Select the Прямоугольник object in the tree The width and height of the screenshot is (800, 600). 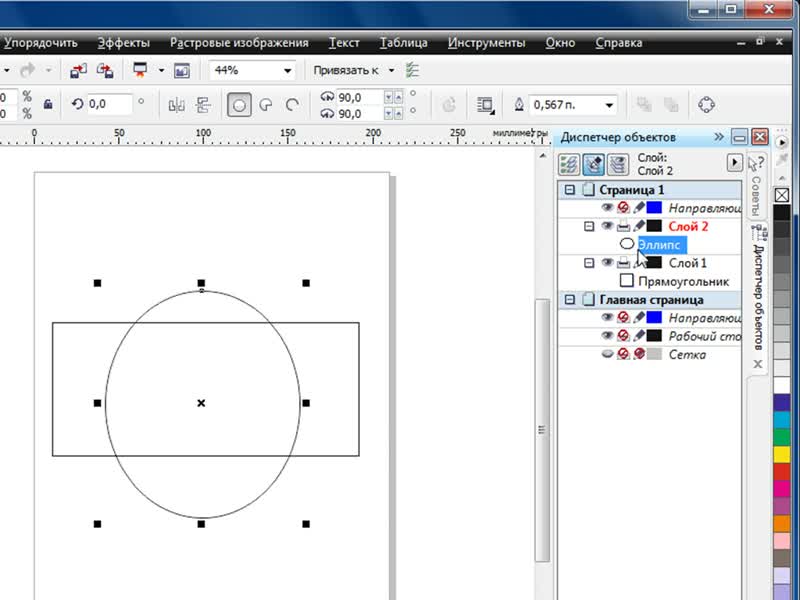(x=684, y=281)
